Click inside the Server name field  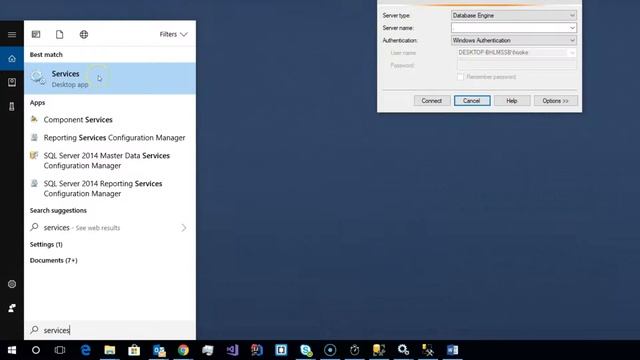click(510, 28)
